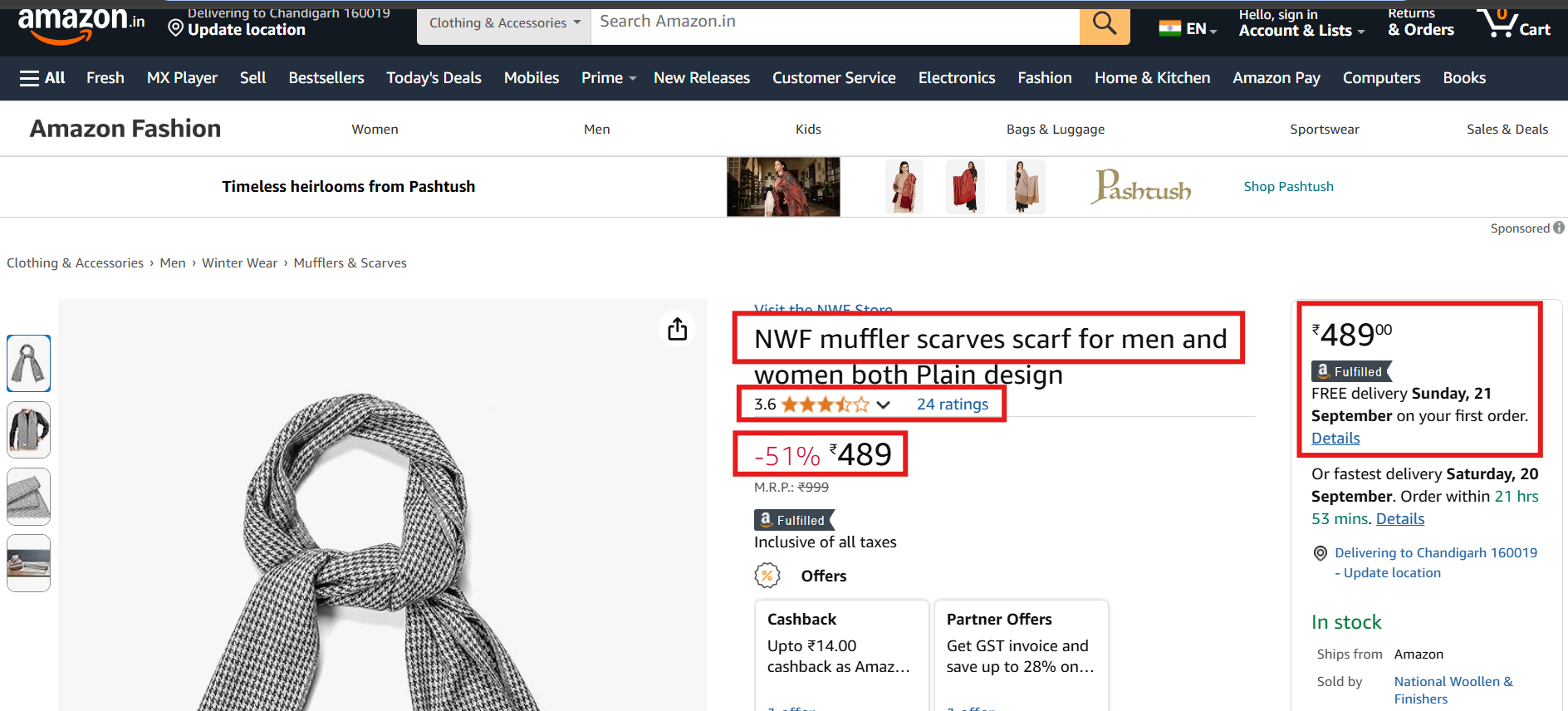Click the Amazon.in logo
This screenshot has height=711, width=1568.
point(81,25)
